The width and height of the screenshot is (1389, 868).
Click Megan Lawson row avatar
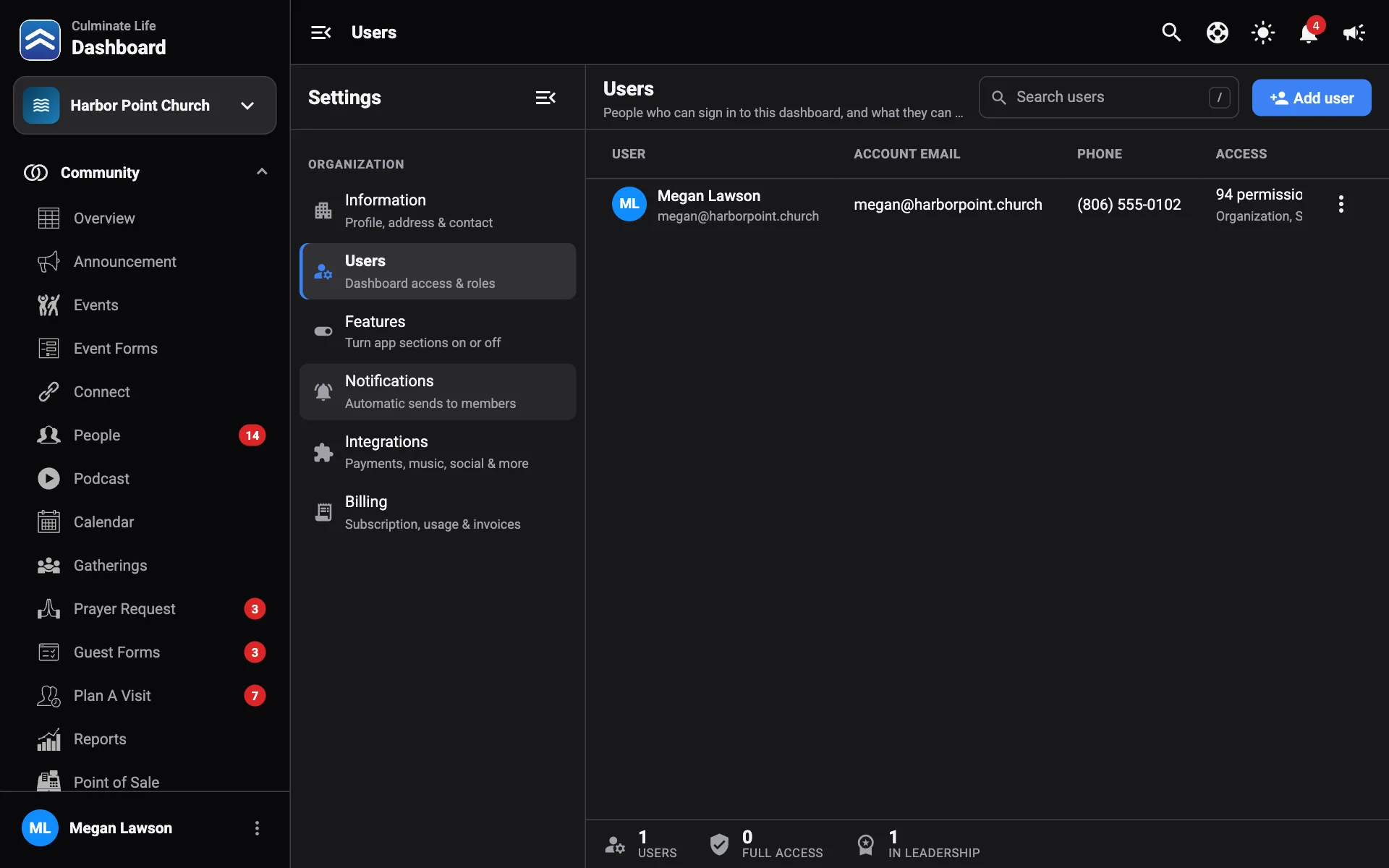[x=629, y=204]
